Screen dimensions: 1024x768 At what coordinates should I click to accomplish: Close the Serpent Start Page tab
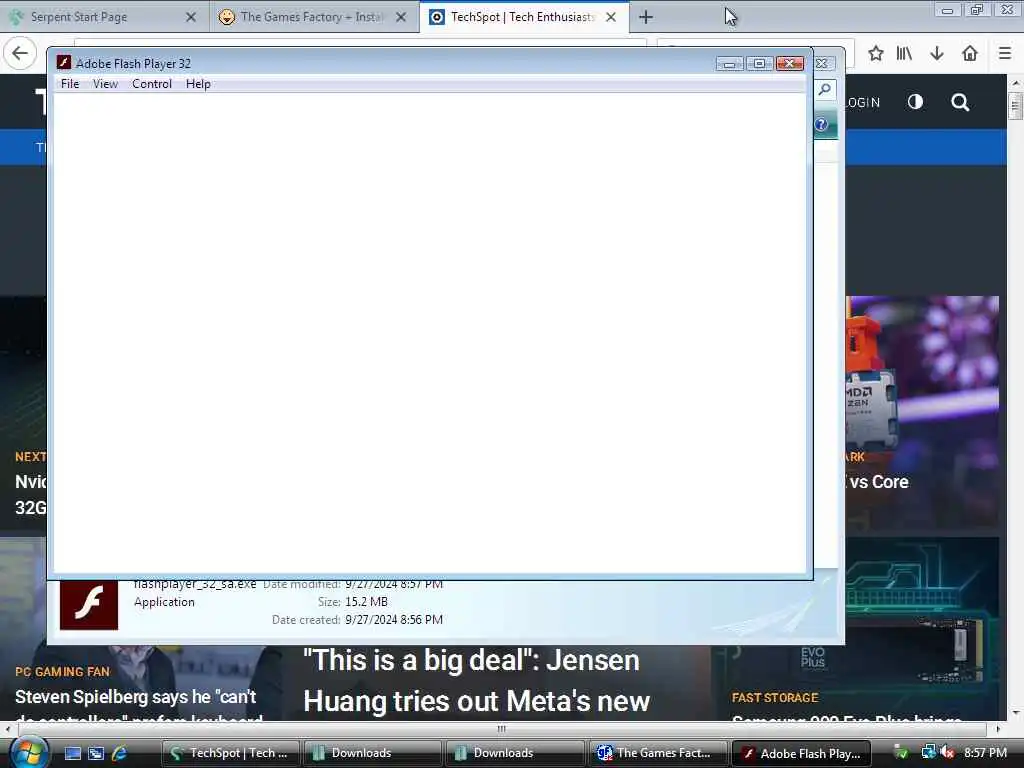click(x=191, y=17)
